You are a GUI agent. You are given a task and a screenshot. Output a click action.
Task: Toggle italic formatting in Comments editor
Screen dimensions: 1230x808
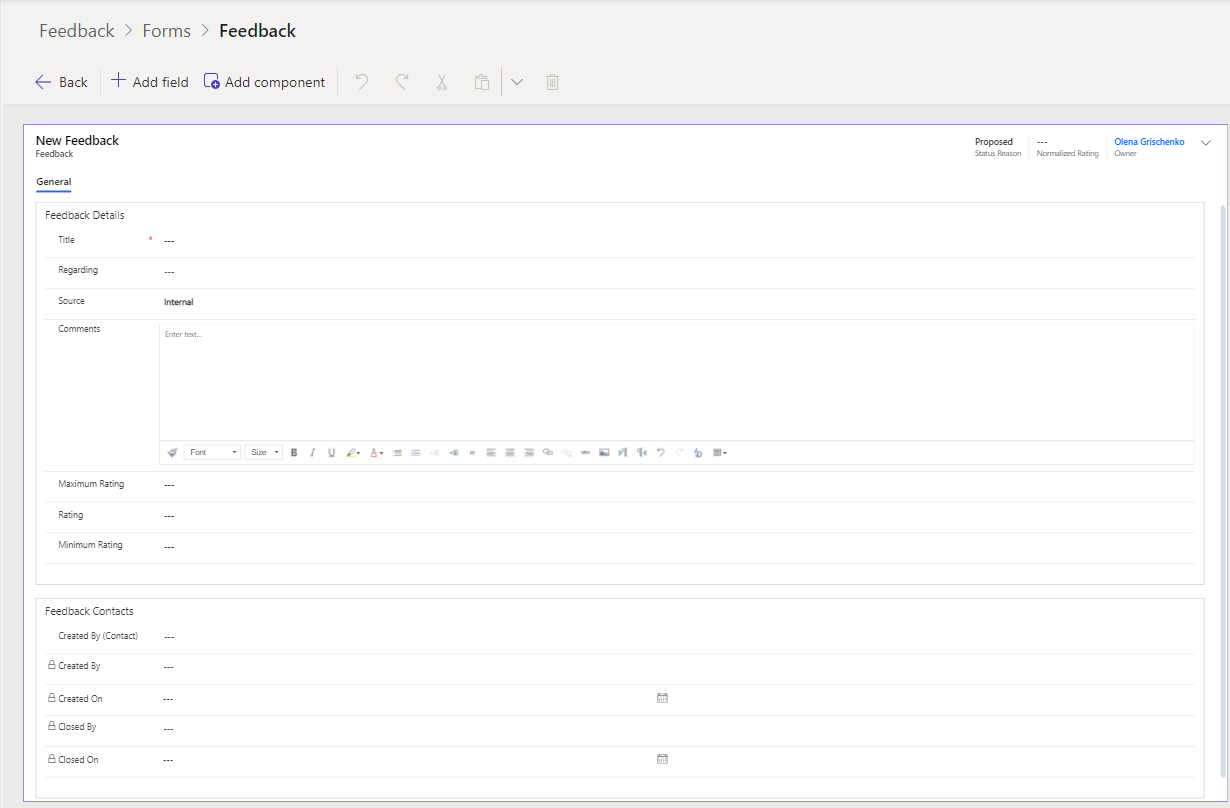click(x=312, y=453)
